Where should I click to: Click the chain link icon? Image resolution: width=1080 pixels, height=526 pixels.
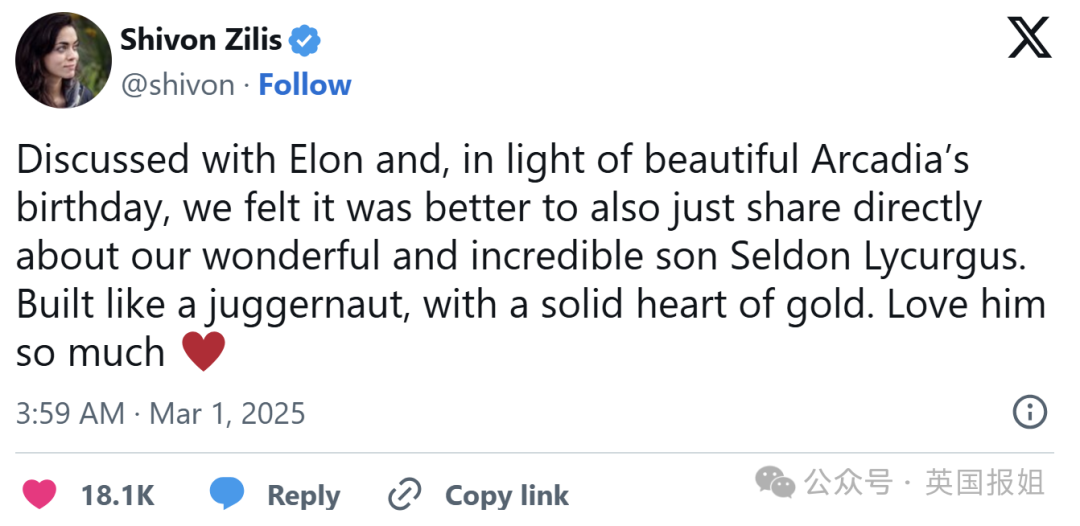click(x=407, y=495)
